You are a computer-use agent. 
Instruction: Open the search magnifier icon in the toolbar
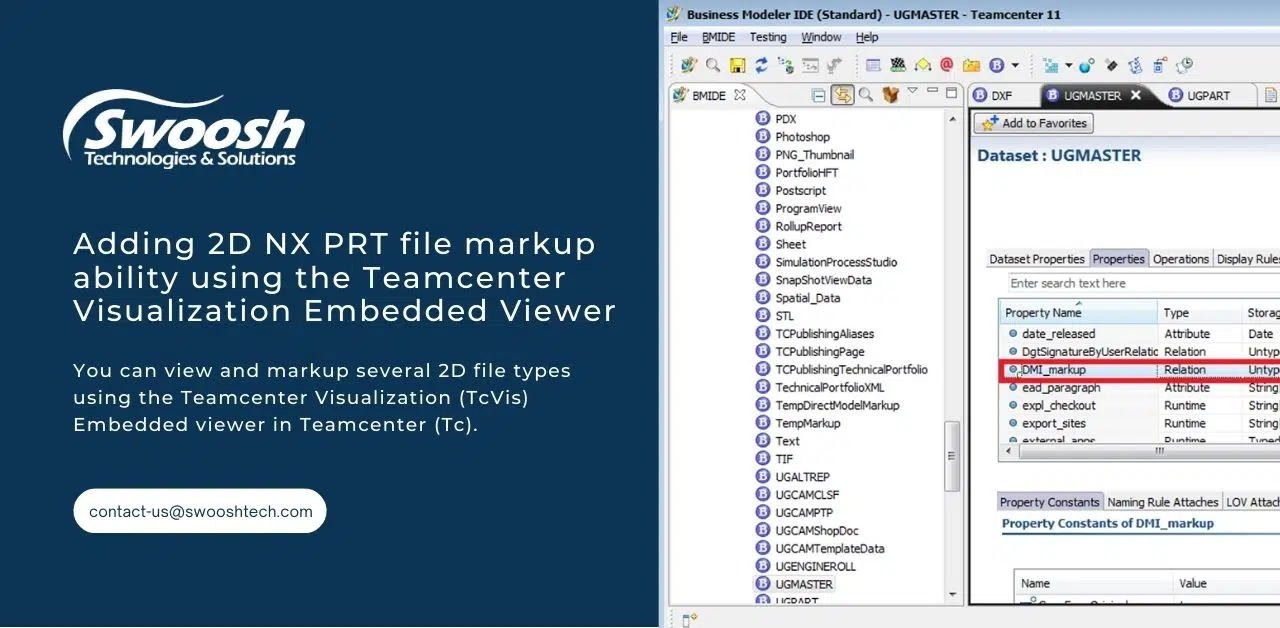[713, 66]
